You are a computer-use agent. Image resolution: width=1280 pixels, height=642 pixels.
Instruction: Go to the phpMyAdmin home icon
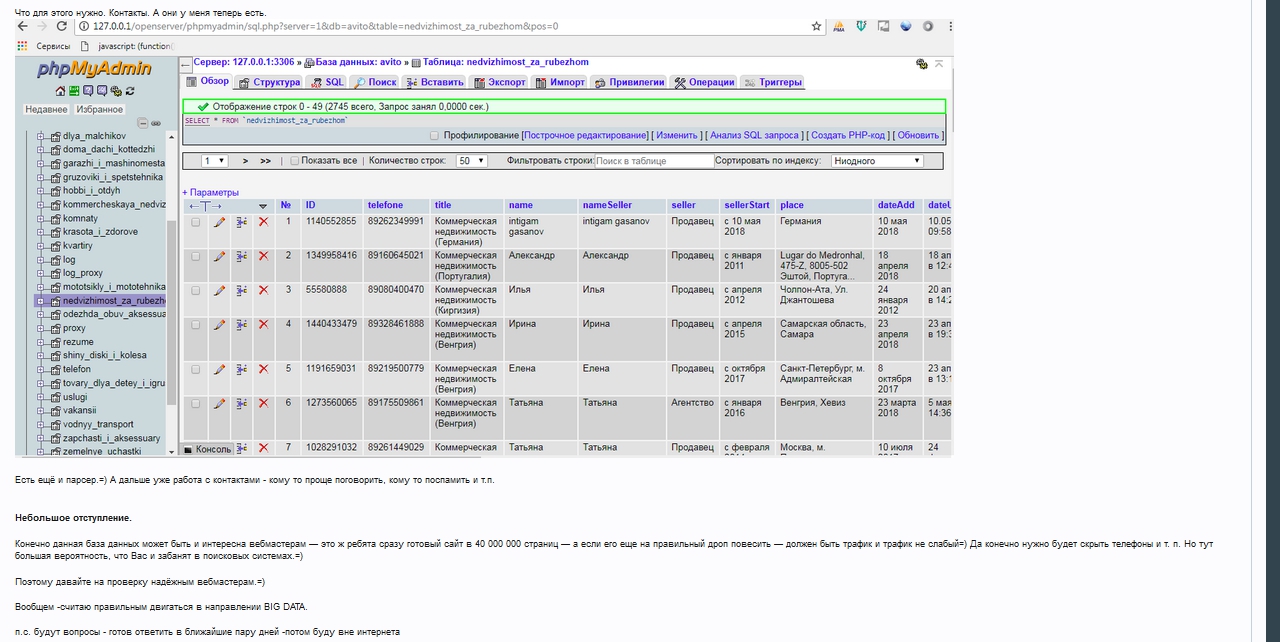click(60, 91)
